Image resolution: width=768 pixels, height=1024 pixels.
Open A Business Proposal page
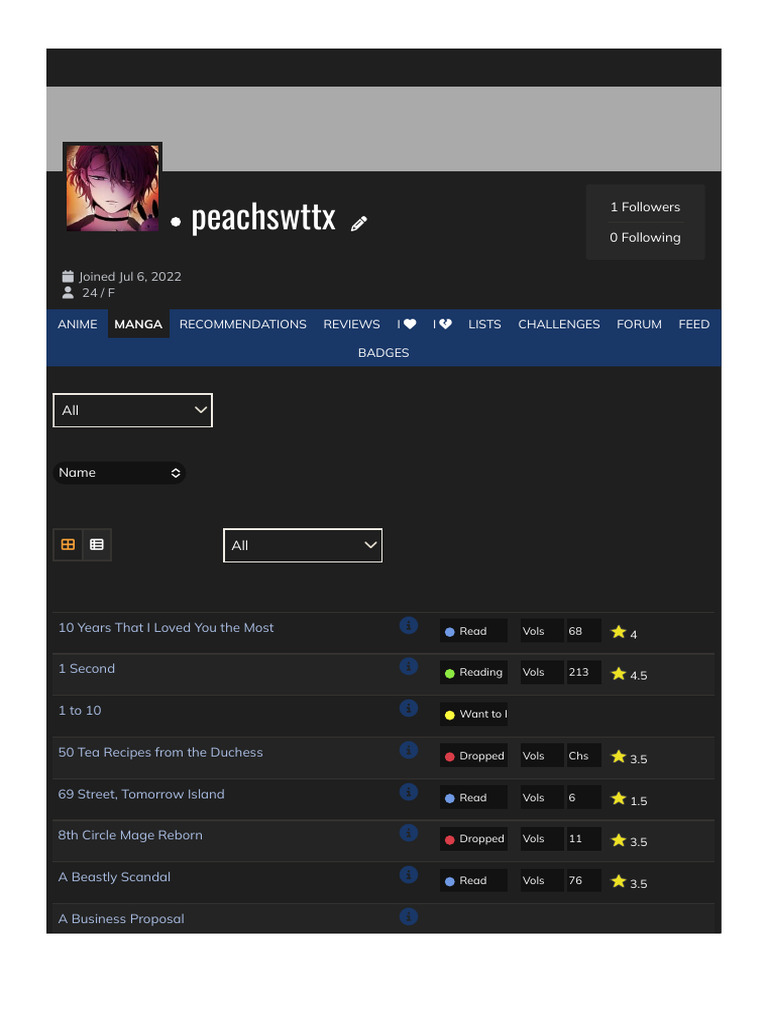pyautogui.click(x=121, y=919)
